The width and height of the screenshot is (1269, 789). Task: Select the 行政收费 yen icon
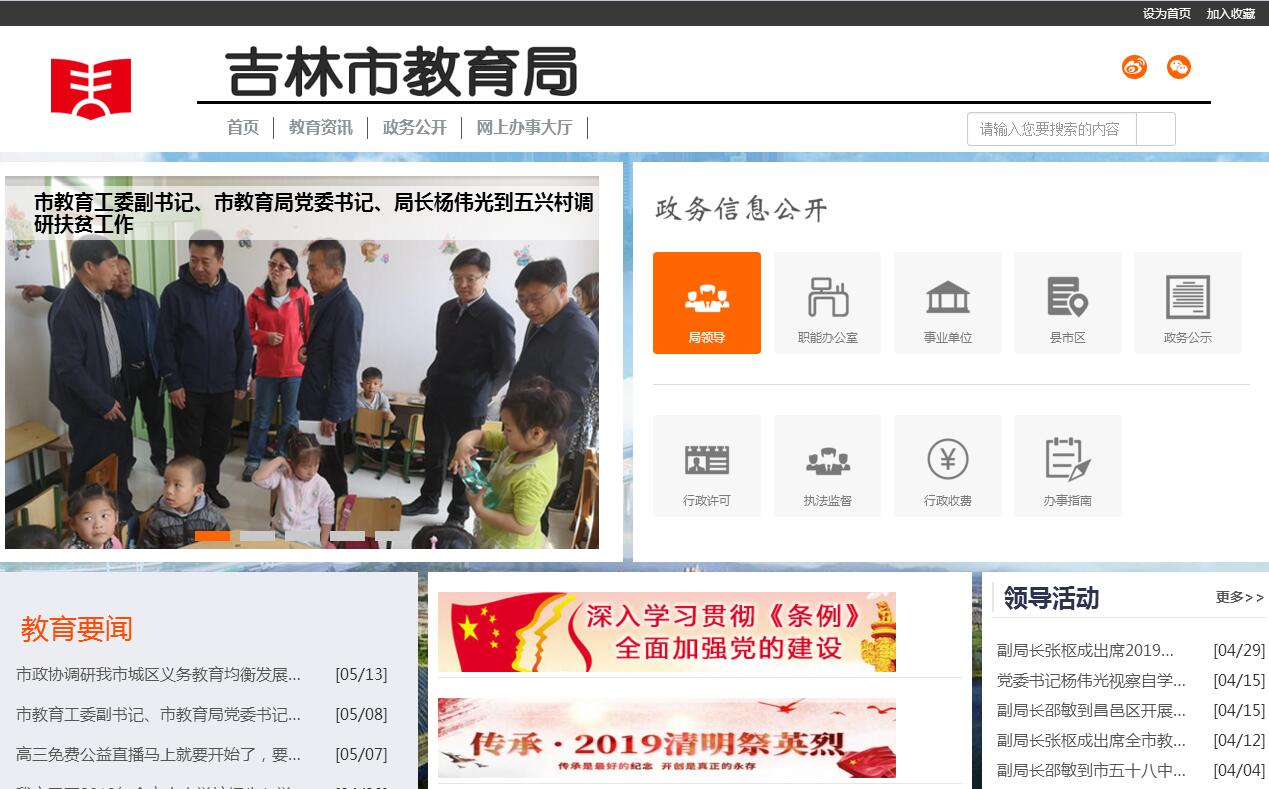point(947,465)
